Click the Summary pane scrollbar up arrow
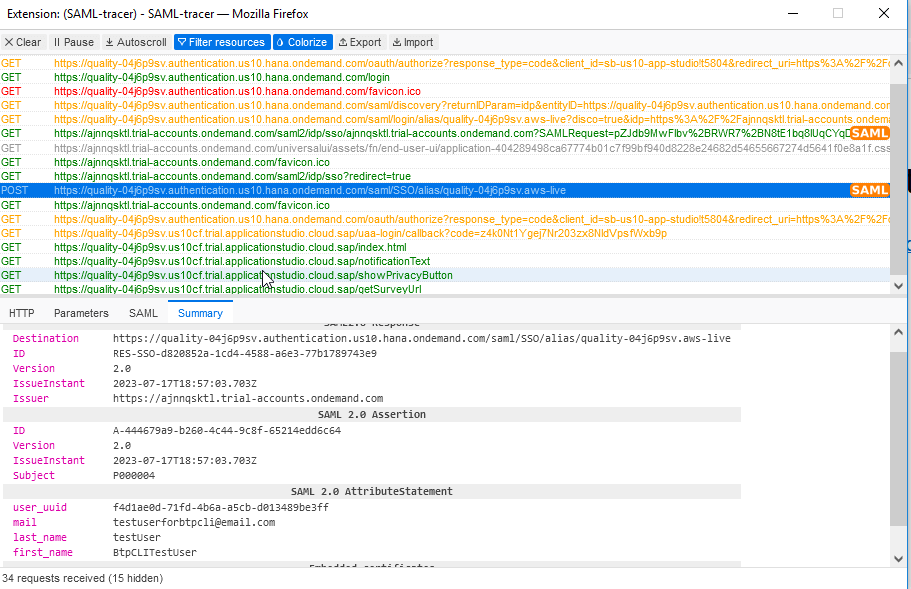The width and height of the screenshot is (911, 589). pyautogui.click(x=898, y=332)
